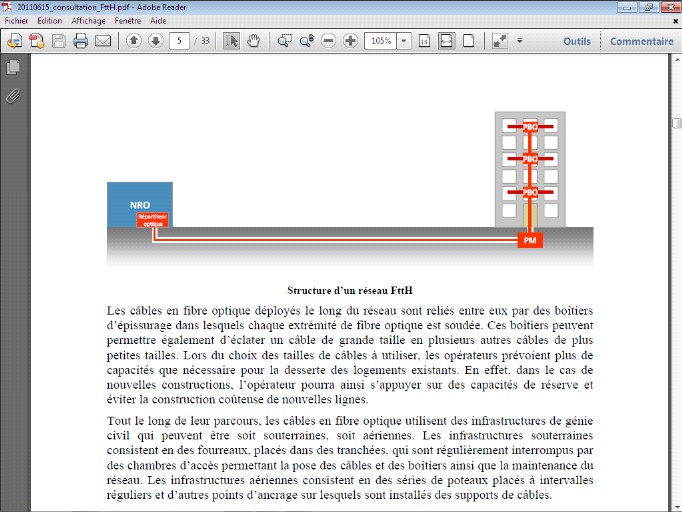
Task: Open the zoom level dropdown arrow
Action: point(404,41)
